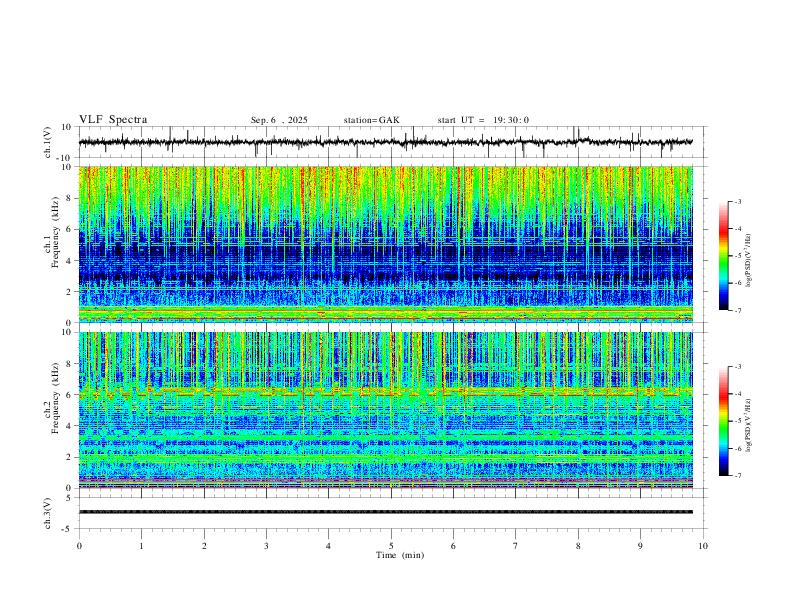Viewport: 792px width, 612px height.
Task: Click the ch.1 voltage waveform trace
Action: [386, 142]
